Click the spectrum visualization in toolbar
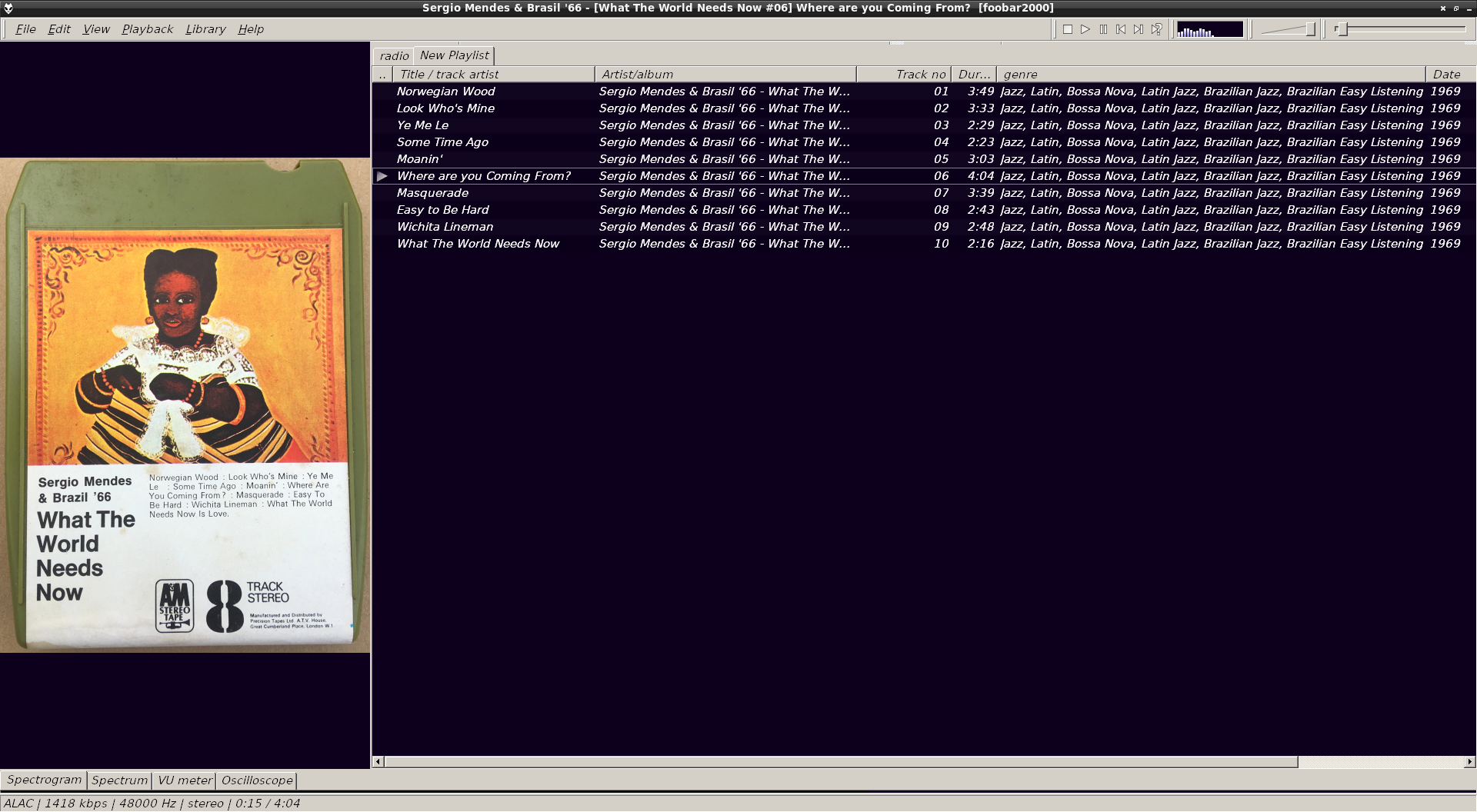This screenshot has height=812, width=1477. (x=1210, y=29)
